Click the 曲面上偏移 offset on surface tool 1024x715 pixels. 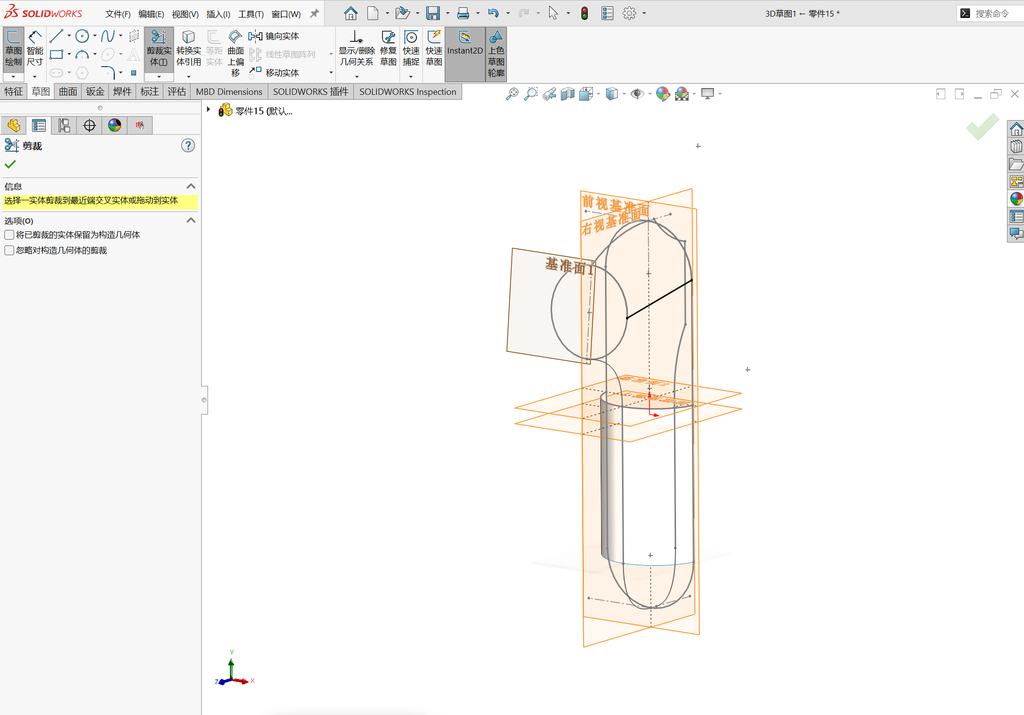pyautogui.click(x=236, y=54)
